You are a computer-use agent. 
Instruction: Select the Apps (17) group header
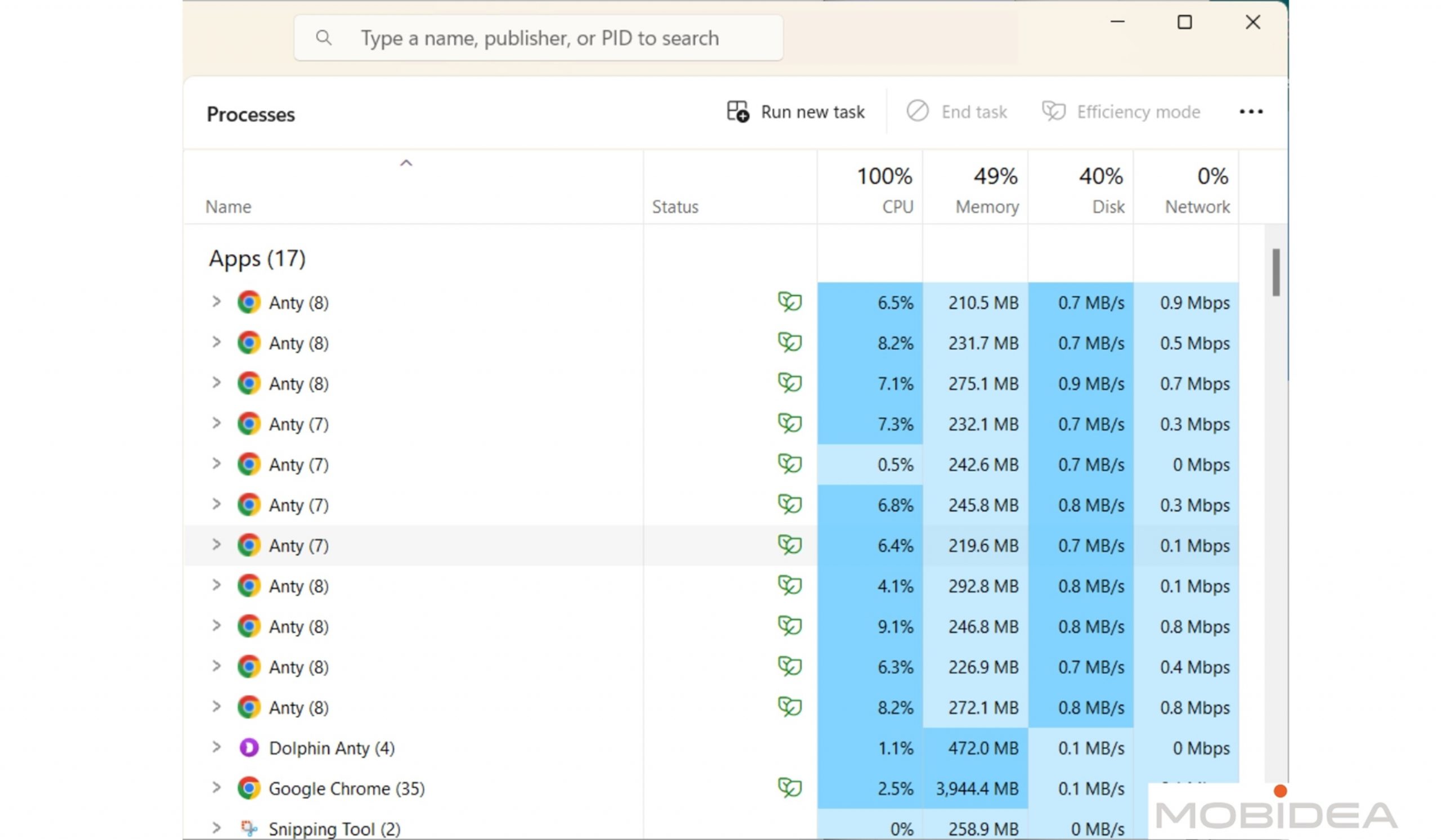(x=257, y=259)
